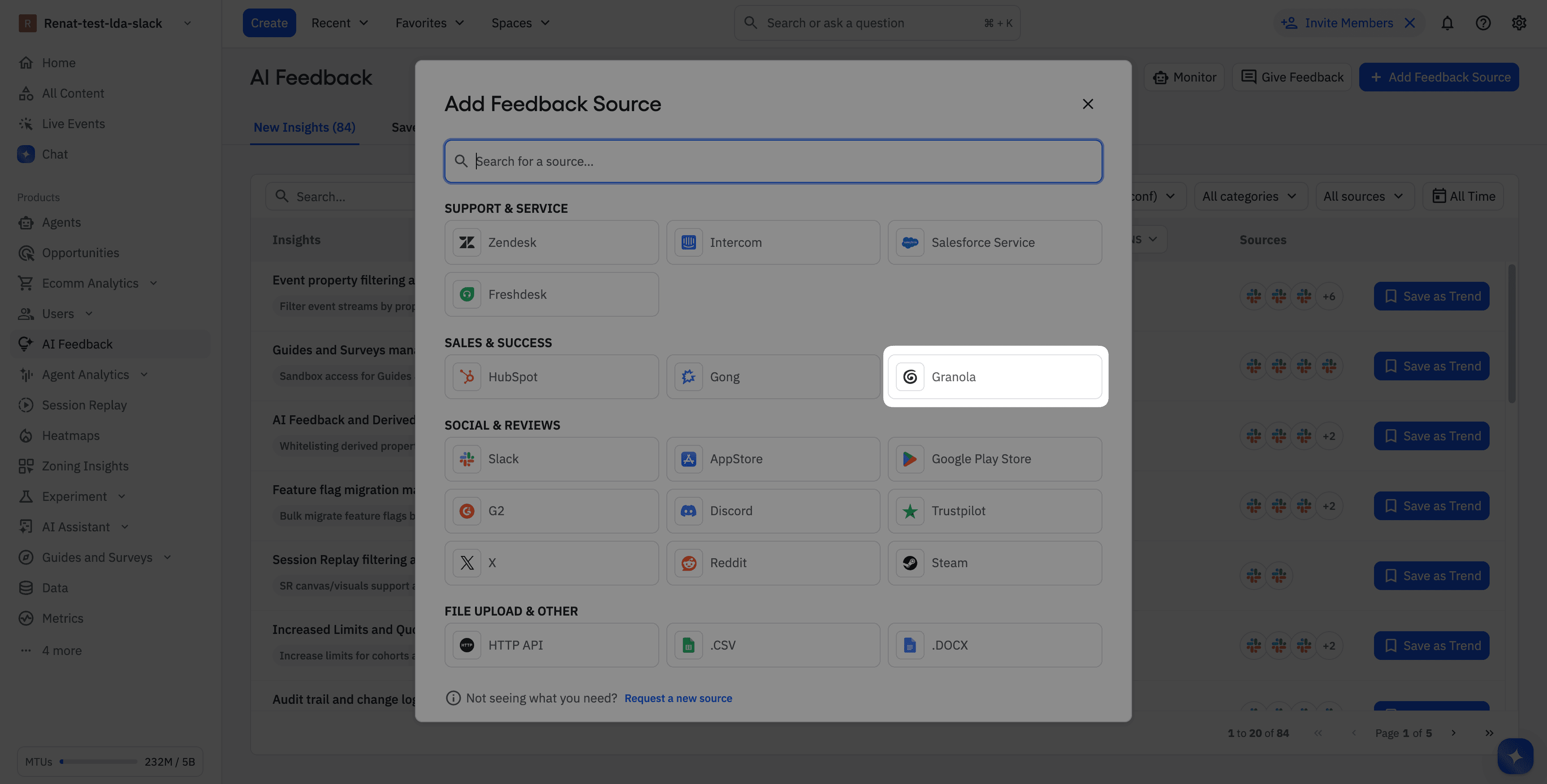Expand the Spaces menu
Screen dimensions: 1547x784
(520, 23)
